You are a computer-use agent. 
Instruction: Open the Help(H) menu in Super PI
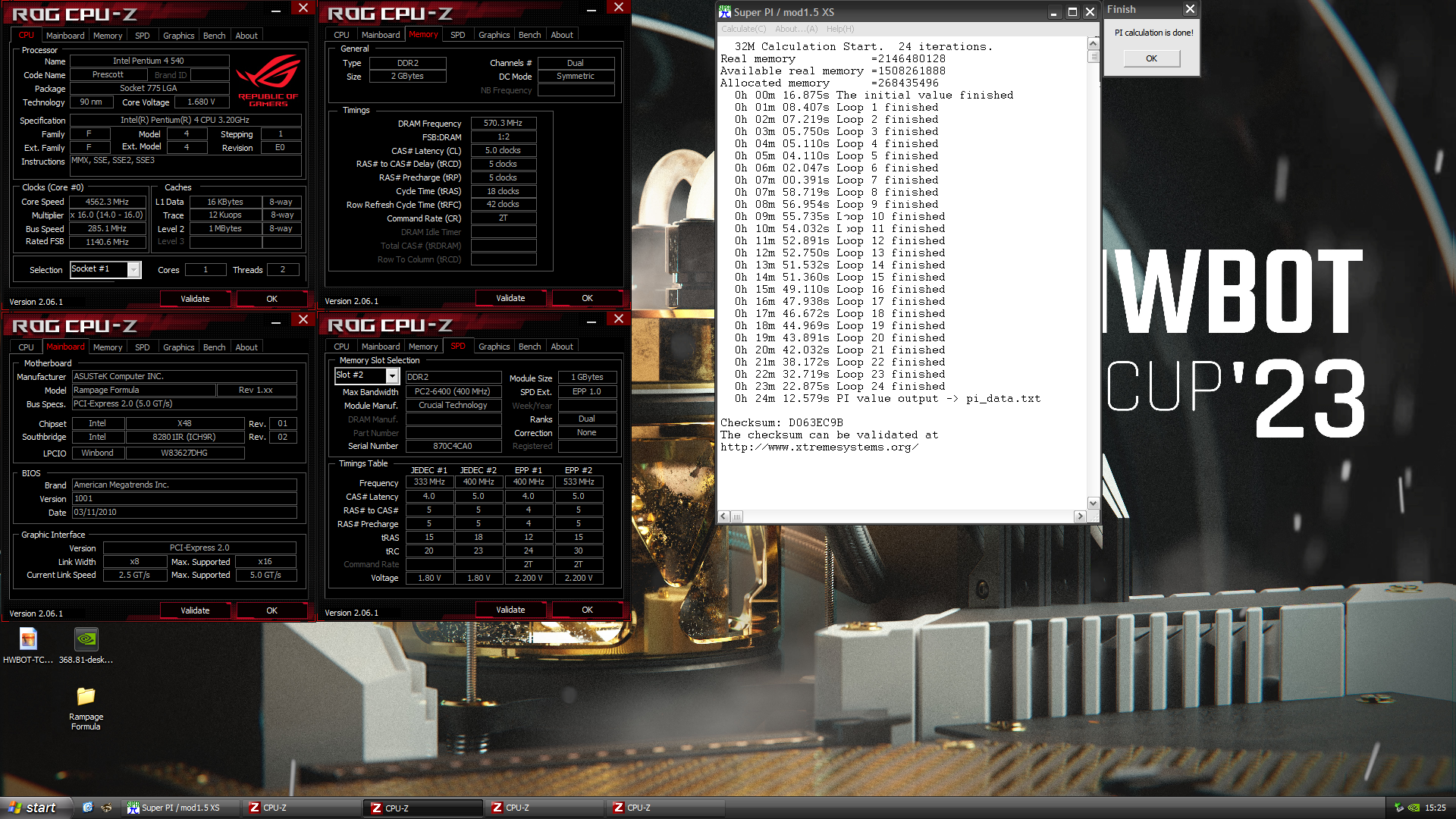[839, 29]
